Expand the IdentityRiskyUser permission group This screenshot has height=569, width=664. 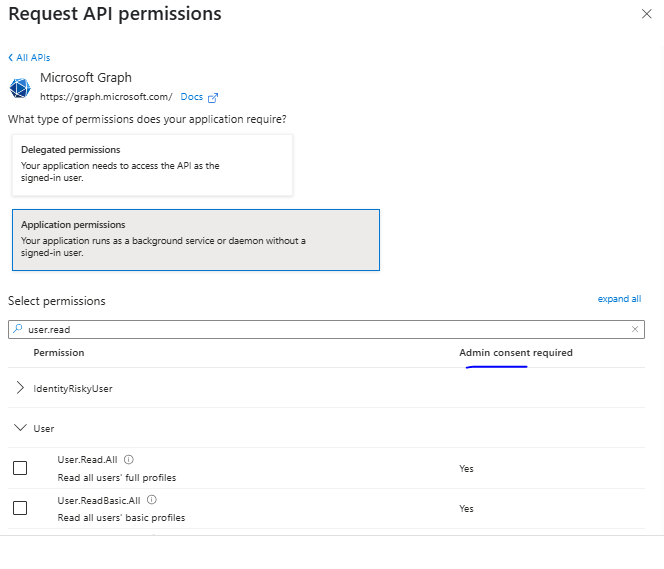click(20, 388)
